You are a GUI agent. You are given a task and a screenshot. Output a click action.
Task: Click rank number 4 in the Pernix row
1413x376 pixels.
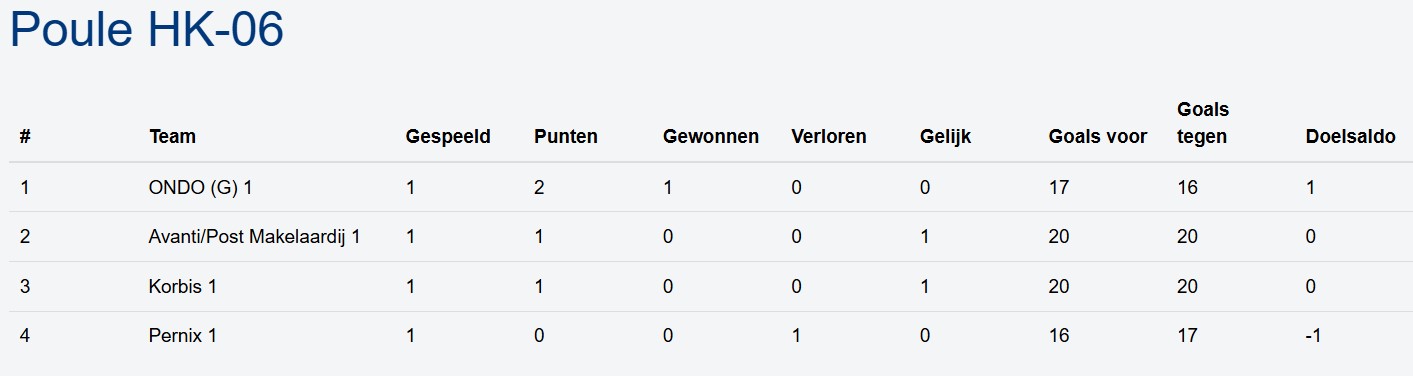point(25,336)
